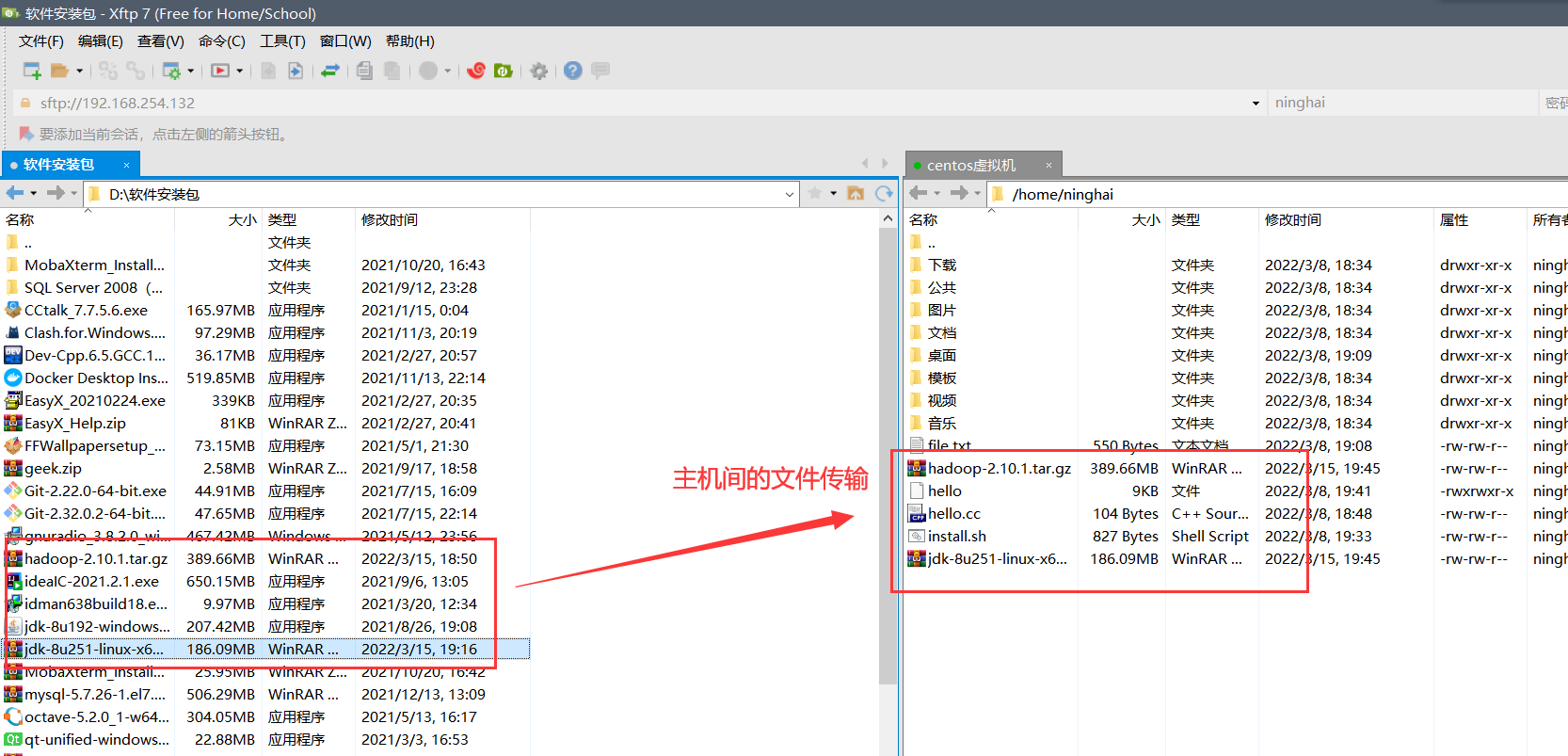Open the 命令(C) menu

coord(222,41)
